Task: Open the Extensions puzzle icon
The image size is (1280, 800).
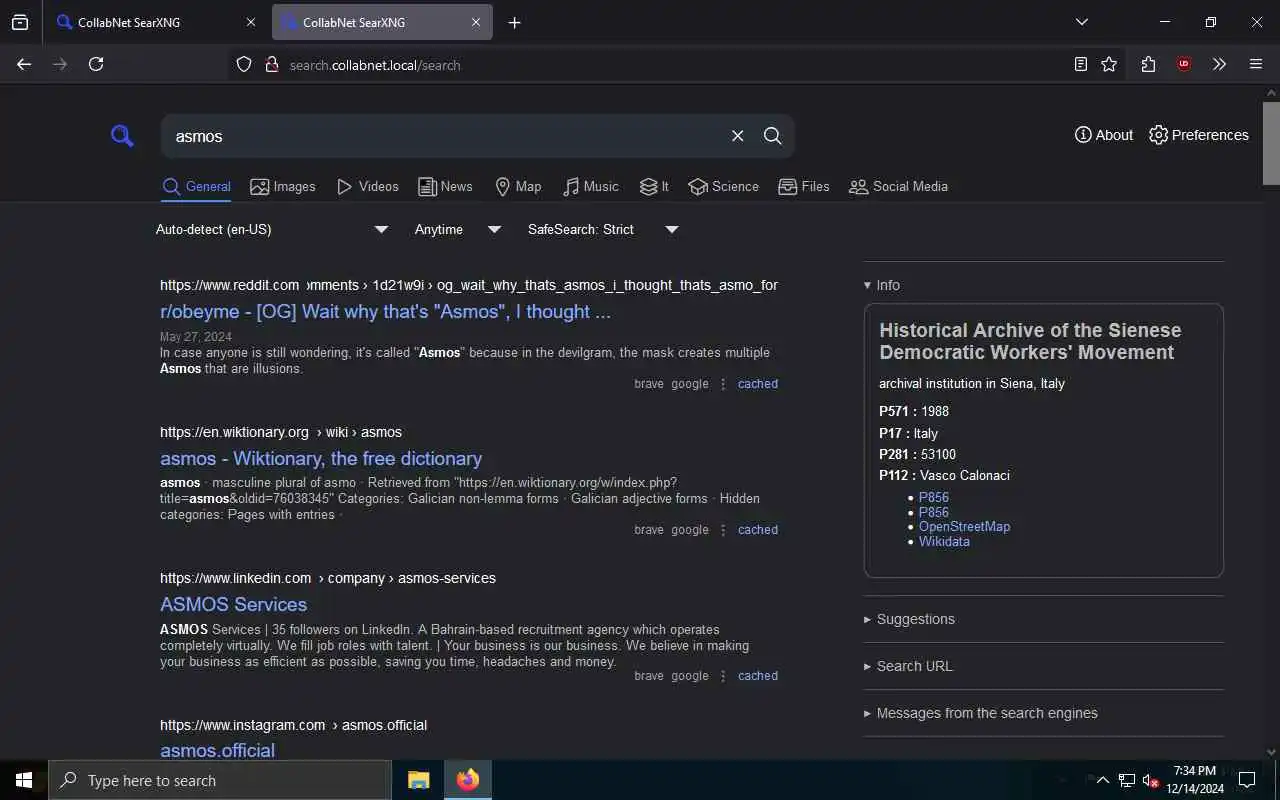Action: point(1148,64)
